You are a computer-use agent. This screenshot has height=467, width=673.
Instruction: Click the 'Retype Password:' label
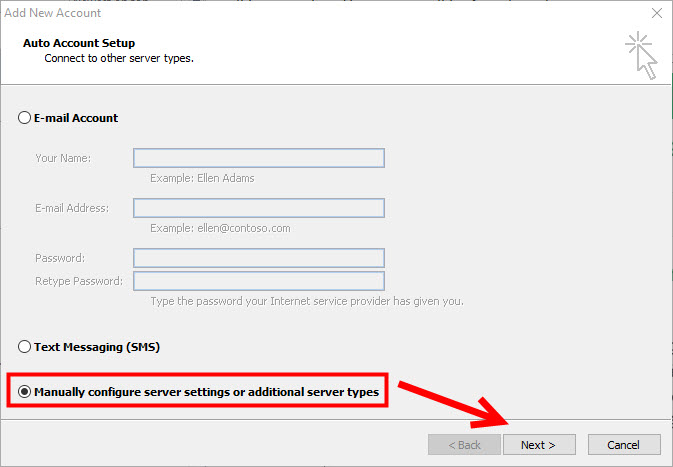click(x=79, y=281)
